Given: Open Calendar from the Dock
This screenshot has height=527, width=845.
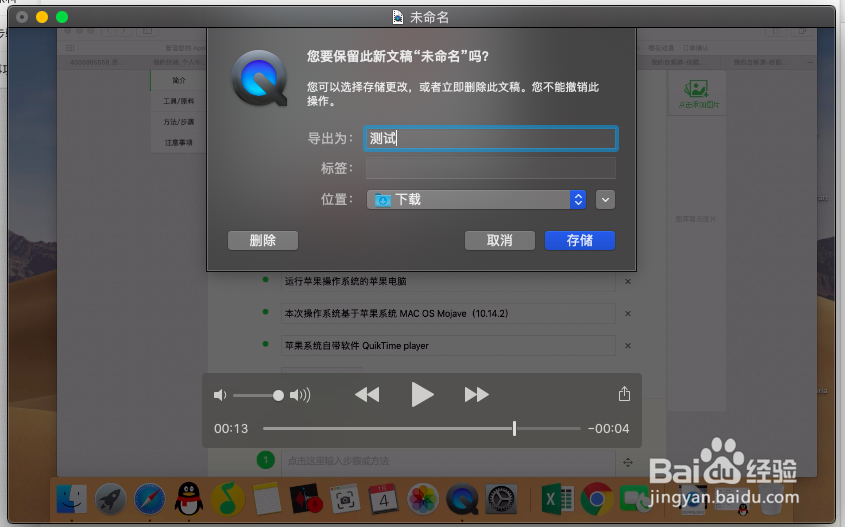Looking at the screenshot, I should [x=384, y=498].
